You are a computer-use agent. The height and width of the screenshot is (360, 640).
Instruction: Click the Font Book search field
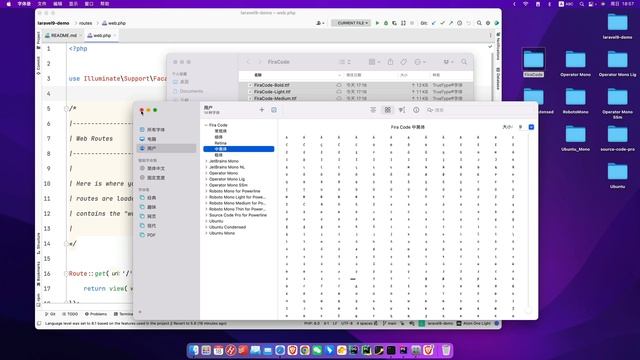[439, 110]
